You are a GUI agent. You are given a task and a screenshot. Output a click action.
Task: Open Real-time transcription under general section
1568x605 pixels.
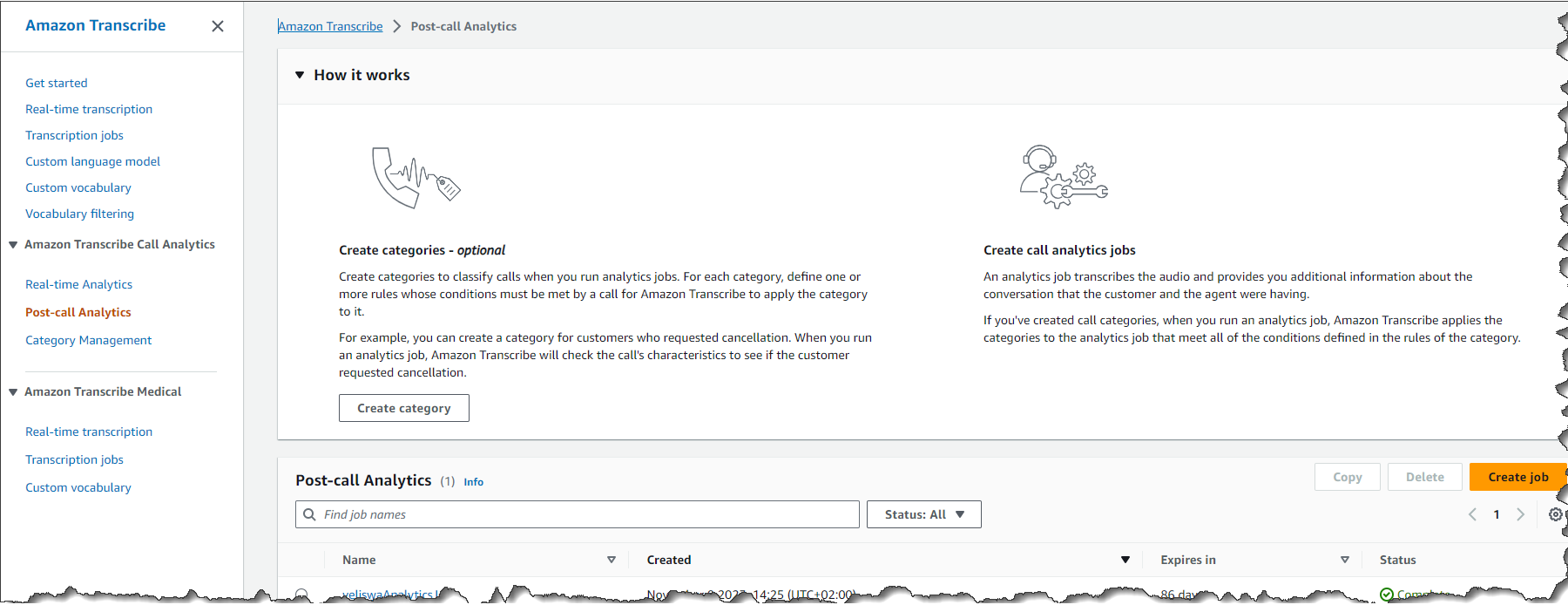[89, 109]
